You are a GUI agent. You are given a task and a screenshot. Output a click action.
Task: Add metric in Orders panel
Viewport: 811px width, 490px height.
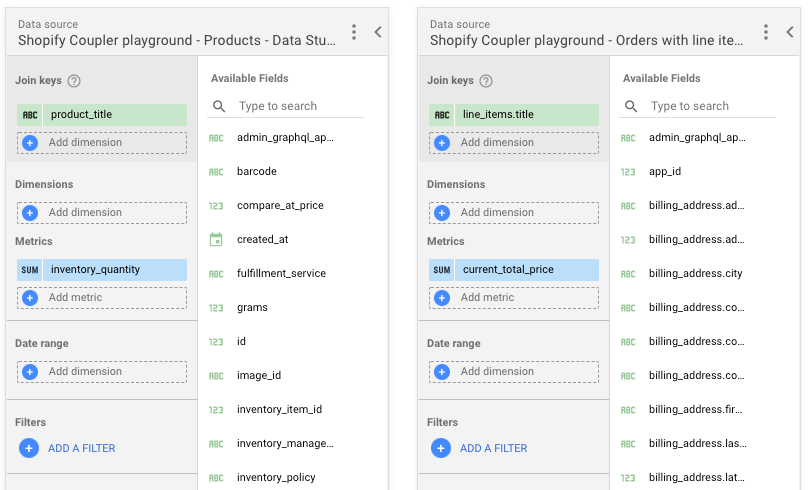tap(514, 298)
